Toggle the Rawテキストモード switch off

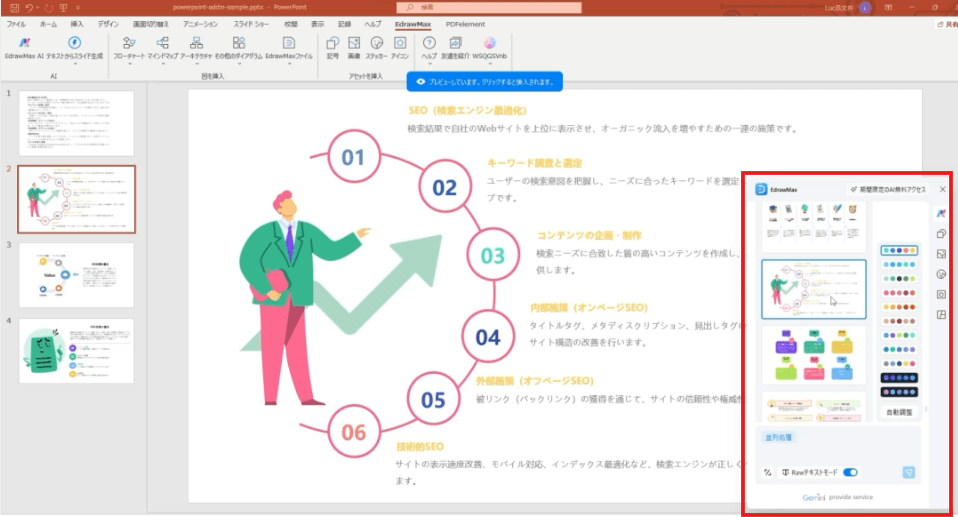click(850, 472)
